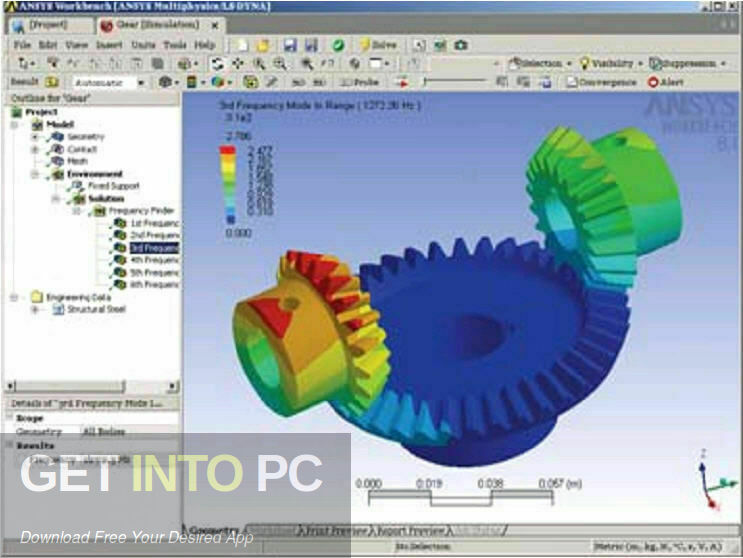Open the Visibility dropdown
The height and width of the screenshot is (558, 743).
(x=612, y=63)
